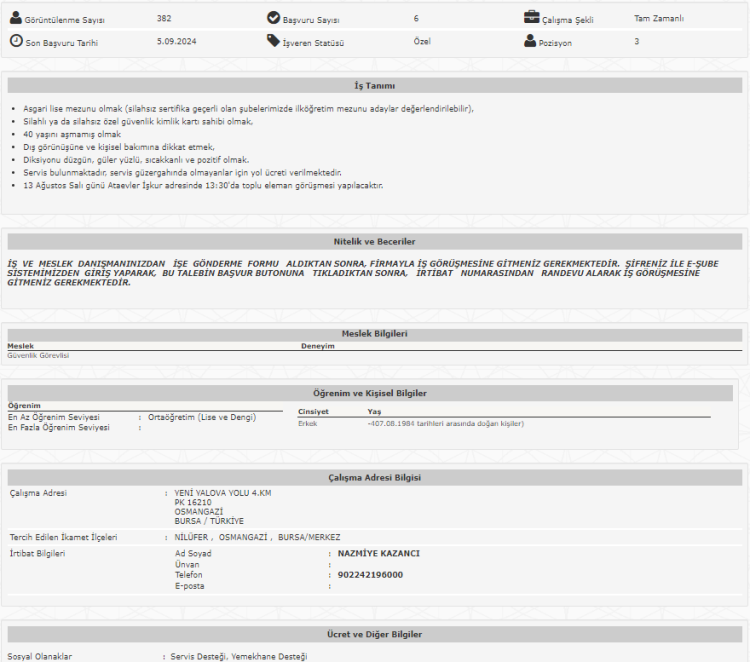Select the Nitelik ve Beceriler section header
Viewport: 750px width, 662px height.
coord(374,242)
